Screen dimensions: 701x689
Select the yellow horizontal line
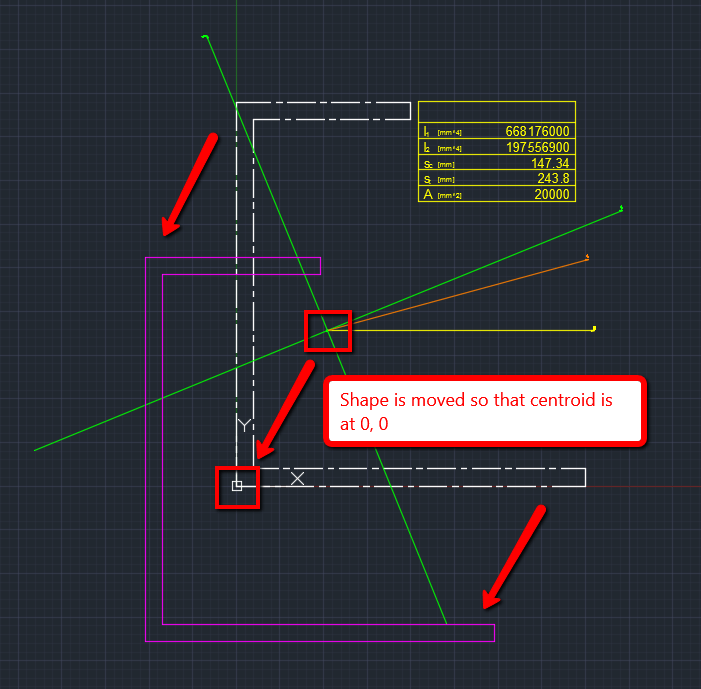[460, 330]
